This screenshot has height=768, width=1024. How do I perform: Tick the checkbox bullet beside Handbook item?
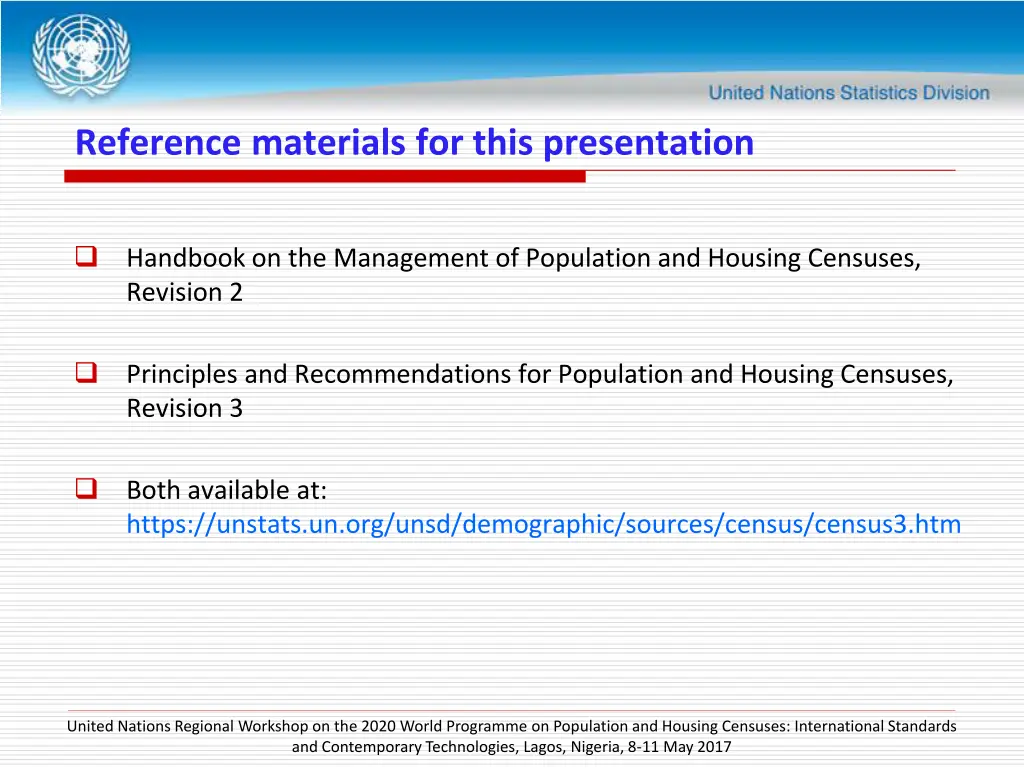tap(85, 257)
